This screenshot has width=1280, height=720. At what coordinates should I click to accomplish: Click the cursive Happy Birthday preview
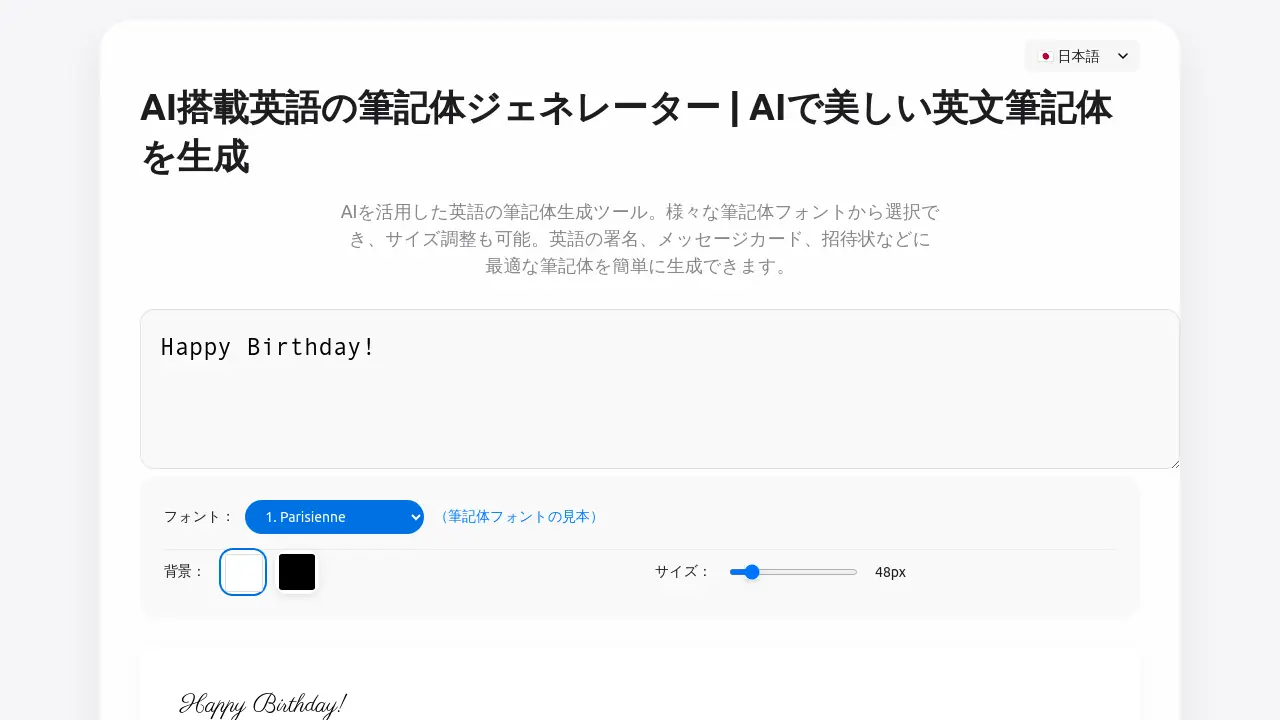click(x=263, y=704)
